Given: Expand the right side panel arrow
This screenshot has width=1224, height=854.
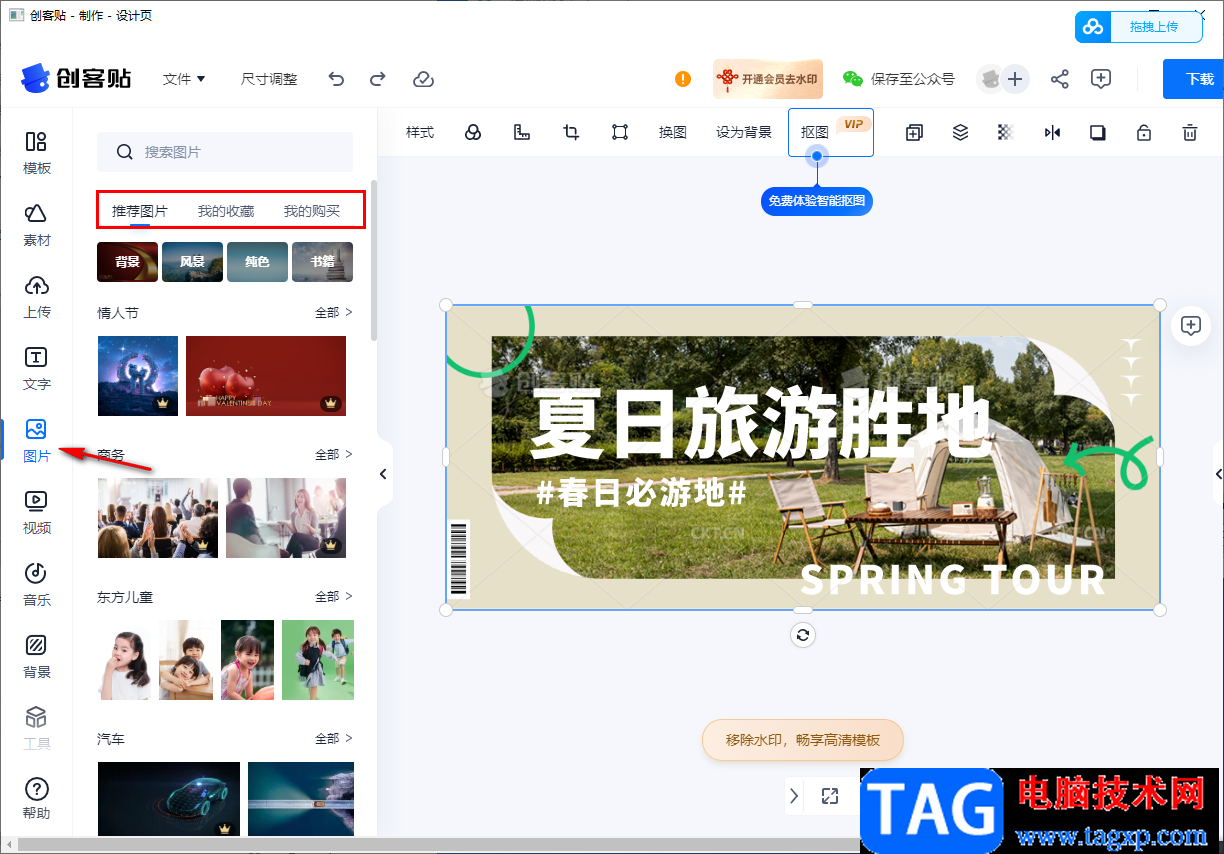Looking at the screenshot, I should point(1218,475).
